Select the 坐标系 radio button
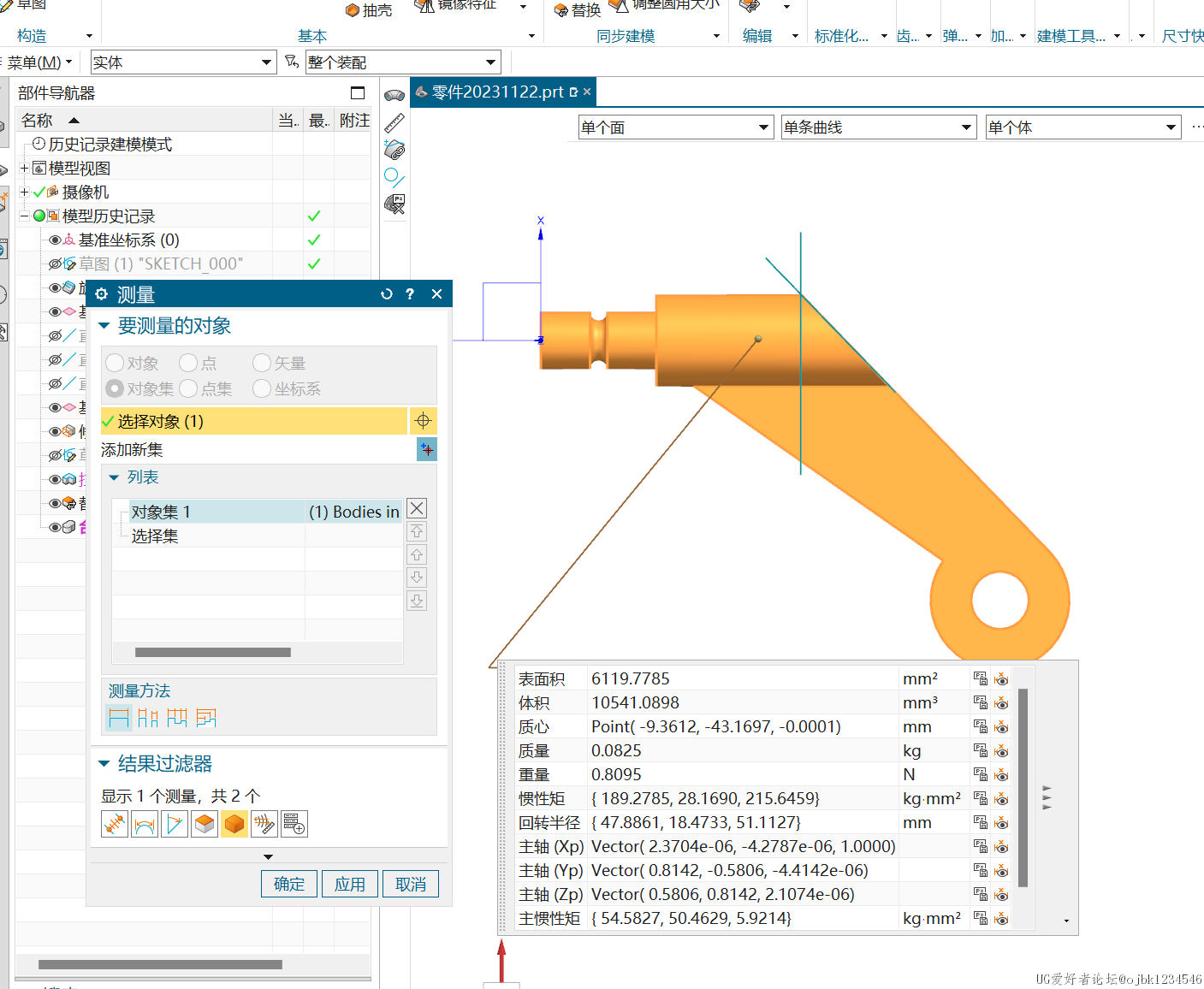 [262, 389]
